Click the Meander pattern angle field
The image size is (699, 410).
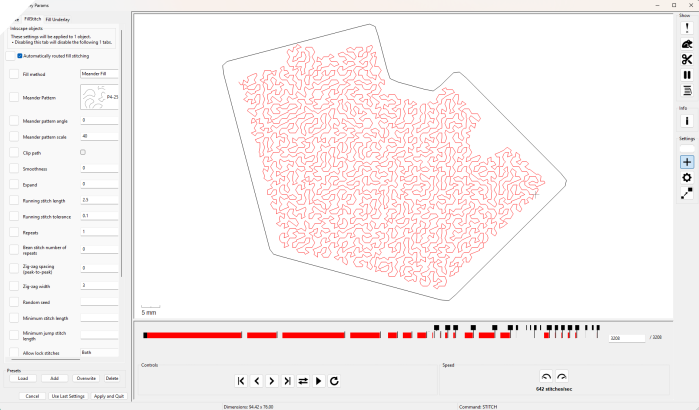[99, 120]
